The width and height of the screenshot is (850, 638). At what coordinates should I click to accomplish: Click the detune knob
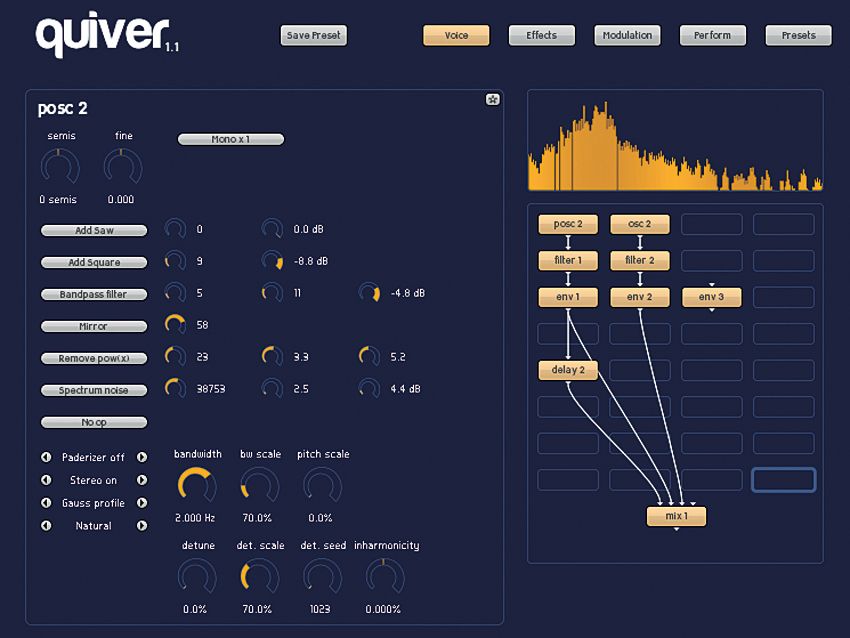click(197, 577)
